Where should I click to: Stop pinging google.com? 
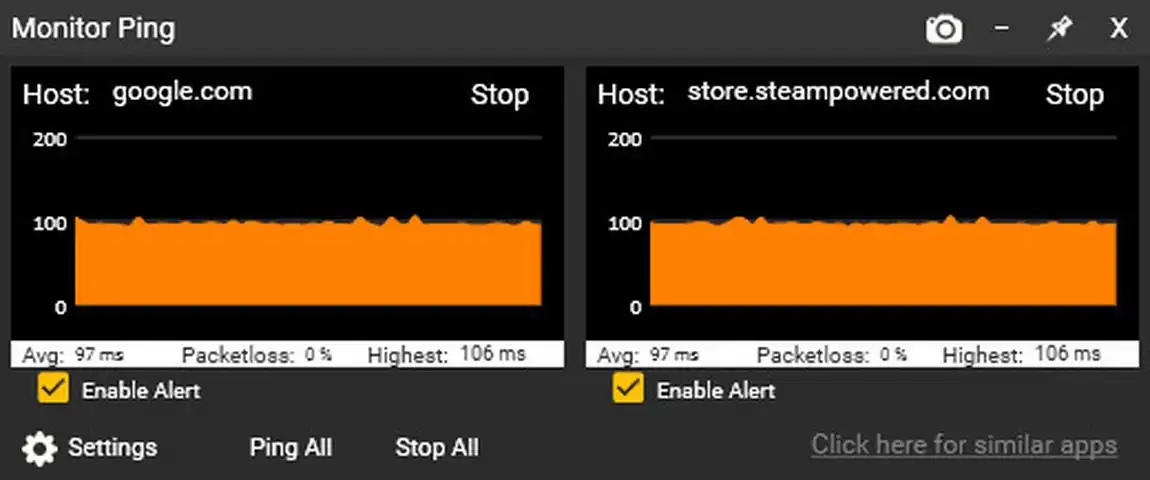point(499,95)
